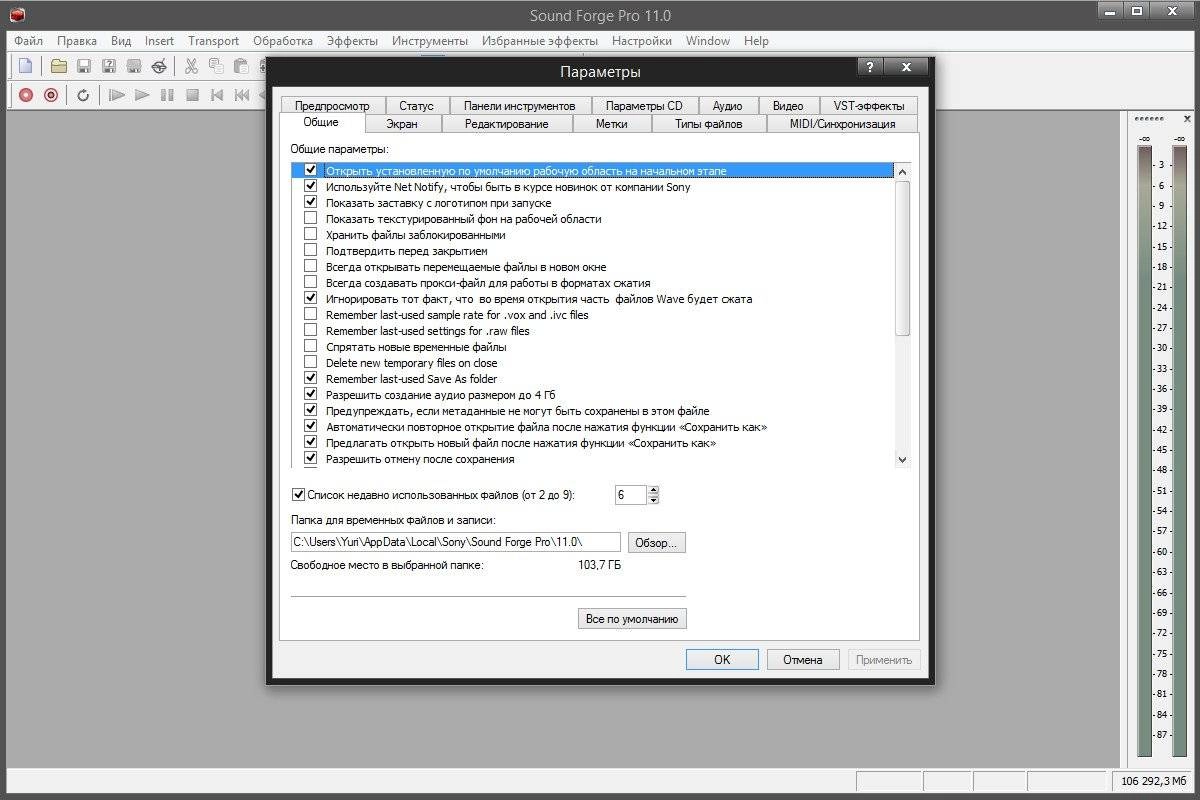Click the New file icon in toolbar
Viewport: 1200px width, 800px height.
26,67
